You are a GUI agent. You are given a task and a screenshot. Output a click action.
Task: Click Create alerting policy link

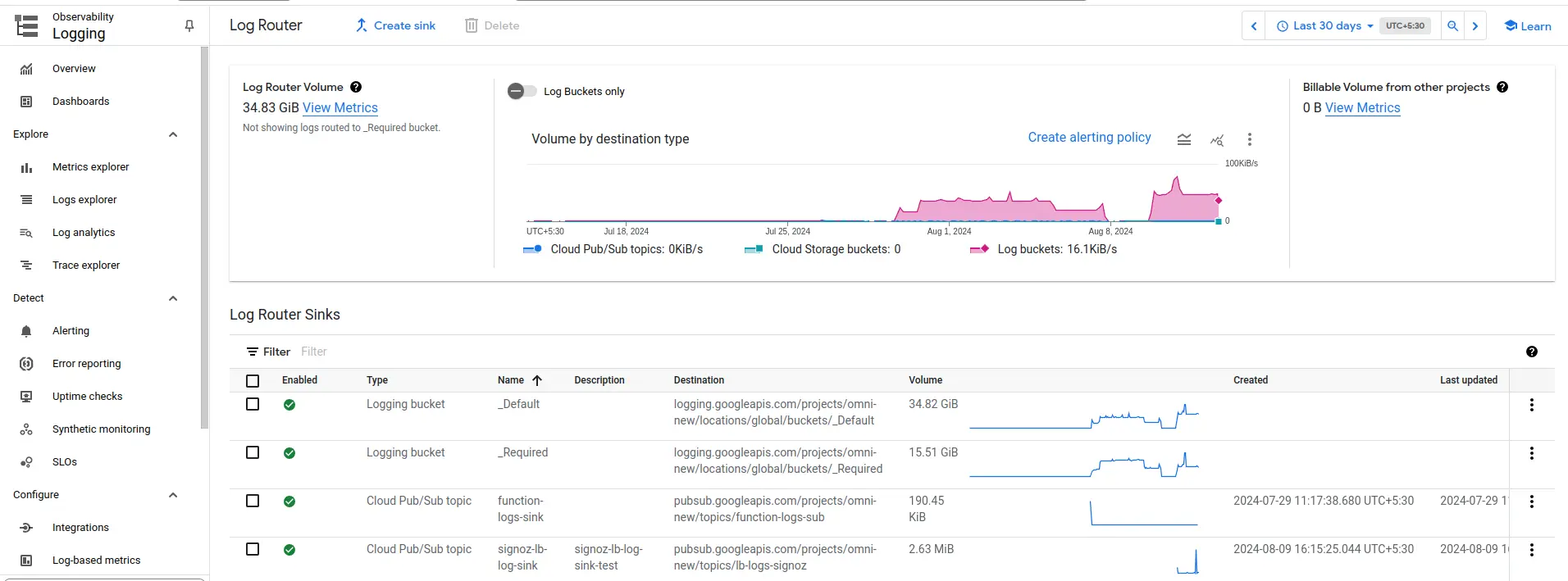coord(1089,137)
